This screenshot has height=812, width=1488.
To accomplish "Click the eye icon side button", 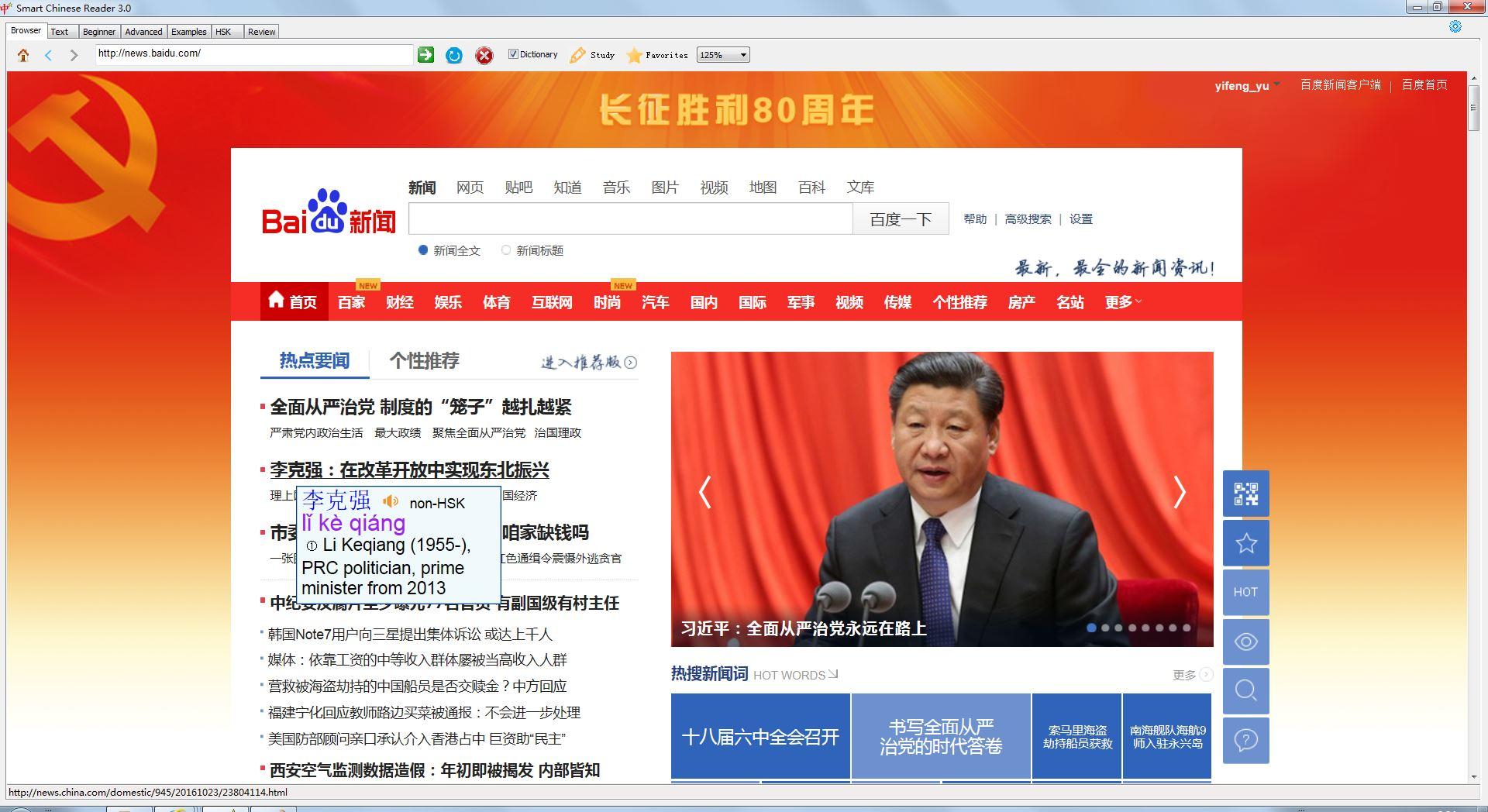I will point(1246,642).
